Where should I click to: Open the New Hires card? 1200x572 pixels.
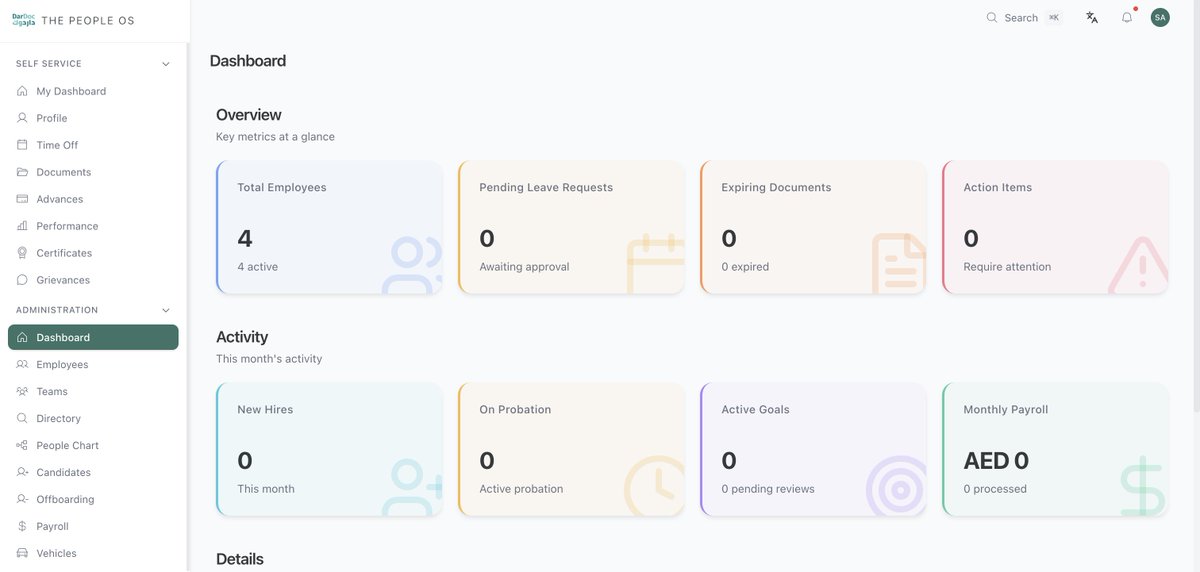point(329,449)
